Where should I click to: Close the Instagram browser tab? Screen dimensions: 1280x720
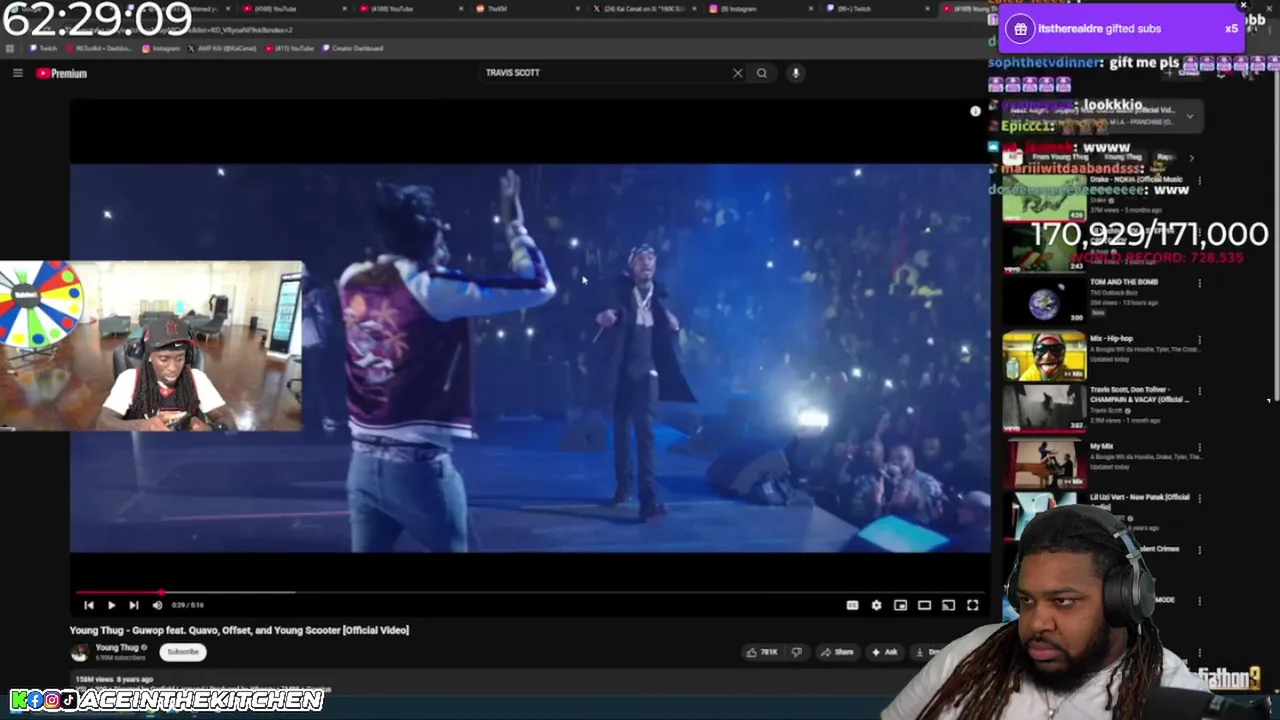tap(813, 9)
